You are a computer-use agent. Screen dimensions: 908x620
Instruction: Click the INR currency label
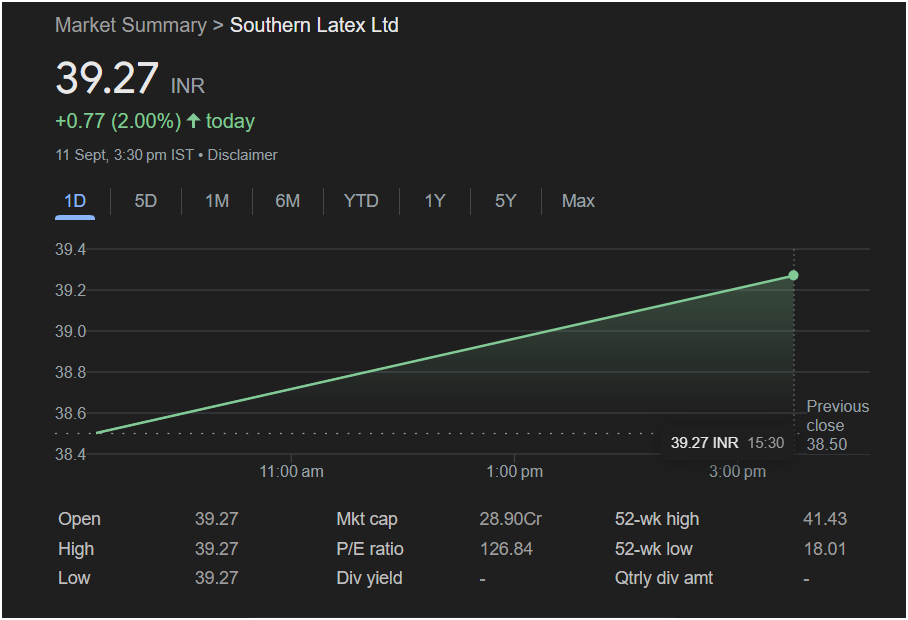188,86
